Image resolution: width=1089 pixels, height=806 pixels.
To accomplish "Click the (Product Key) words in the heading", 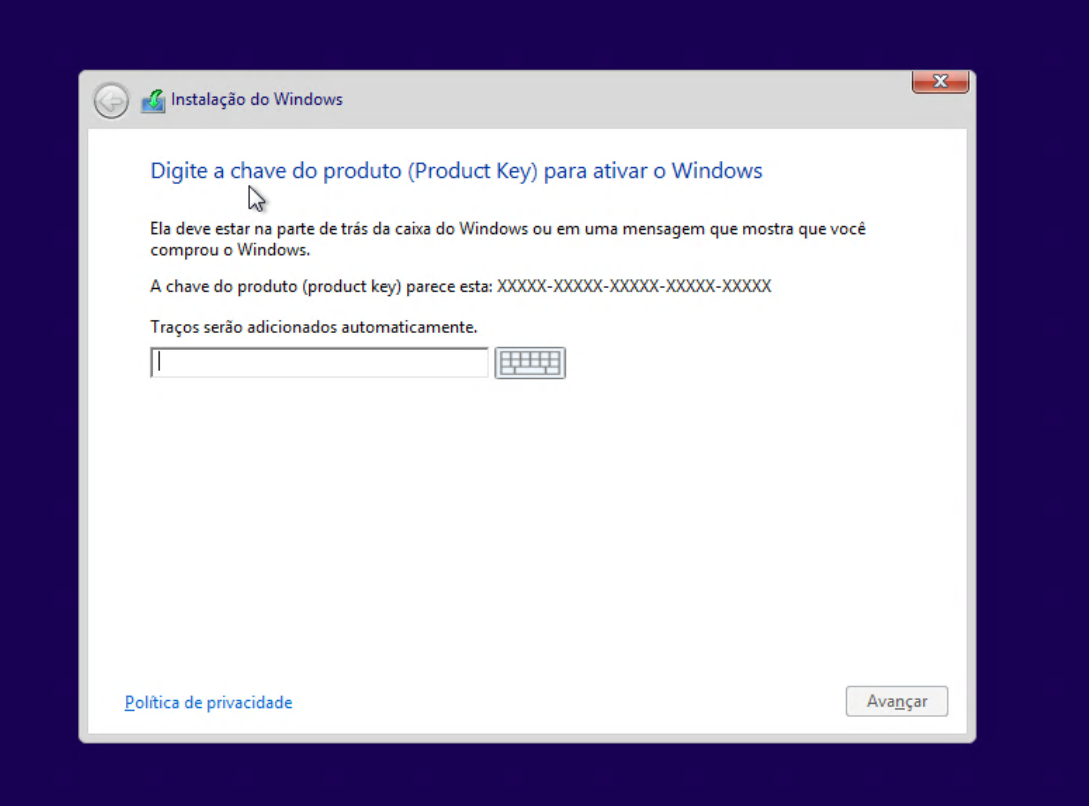I will tap(472, 171).
